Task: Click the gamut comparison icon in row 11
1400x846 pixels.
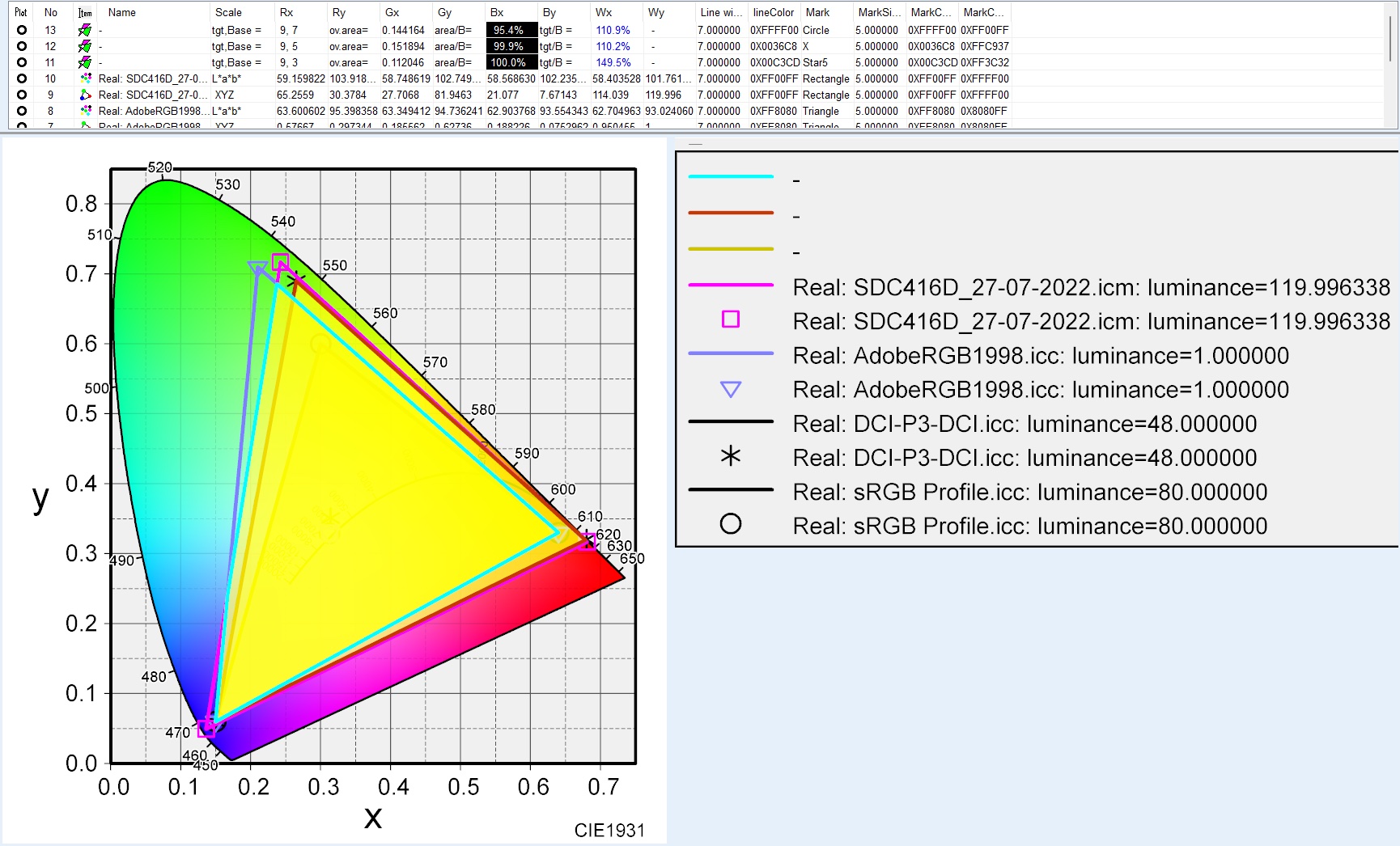Action: tap(85, 62)
